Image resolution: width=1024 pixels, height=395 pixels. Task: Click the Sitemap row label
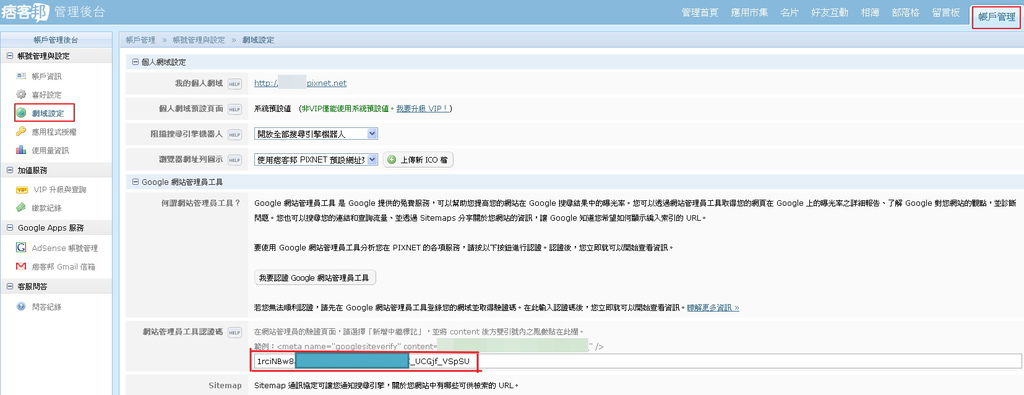(x=225, y=385)
